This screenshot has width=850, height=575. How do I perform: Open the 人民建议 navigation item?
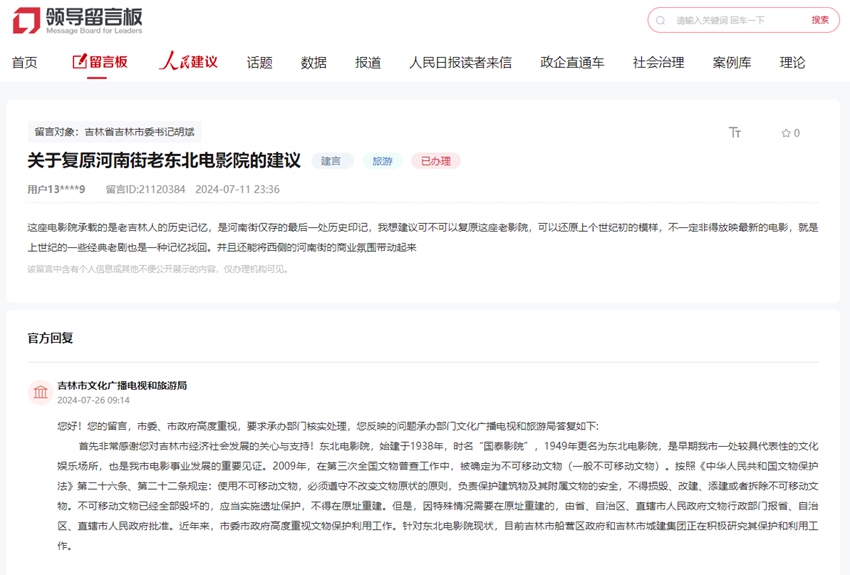[188, 62]
